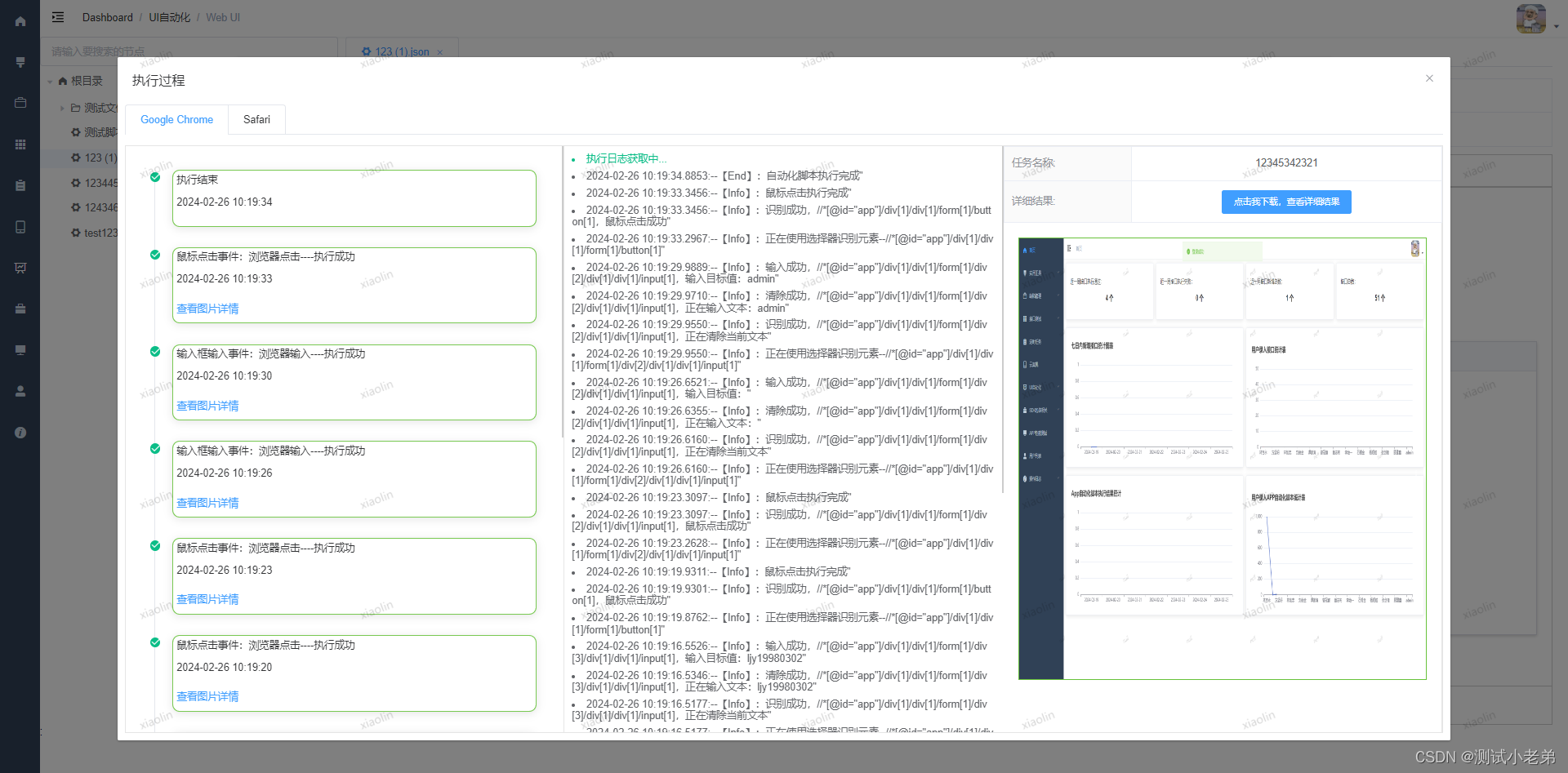The width and height of the screenshot is (1568, 773).
Task: Click the green success check beside 执行结束
Action: [154, 177]
